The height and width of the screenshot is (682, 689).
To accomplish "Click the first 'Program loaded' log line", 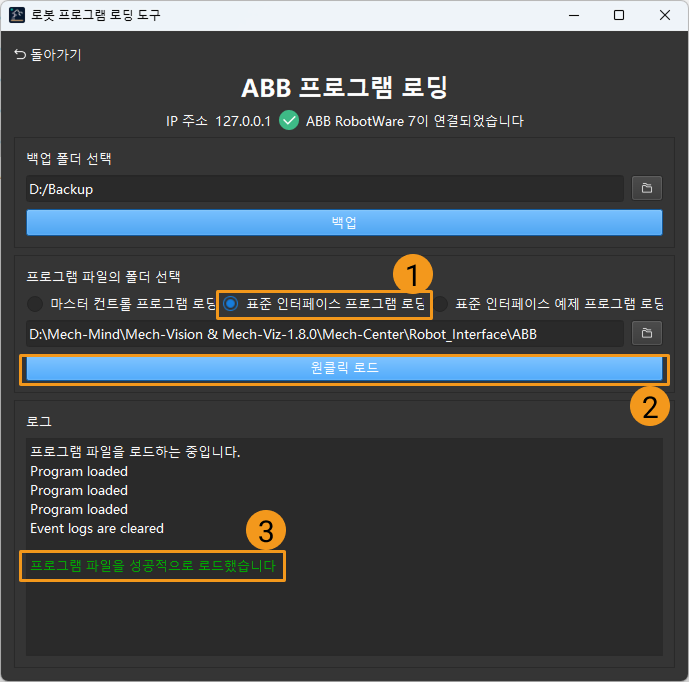I will pyautogui.click(x=79, y=472).
